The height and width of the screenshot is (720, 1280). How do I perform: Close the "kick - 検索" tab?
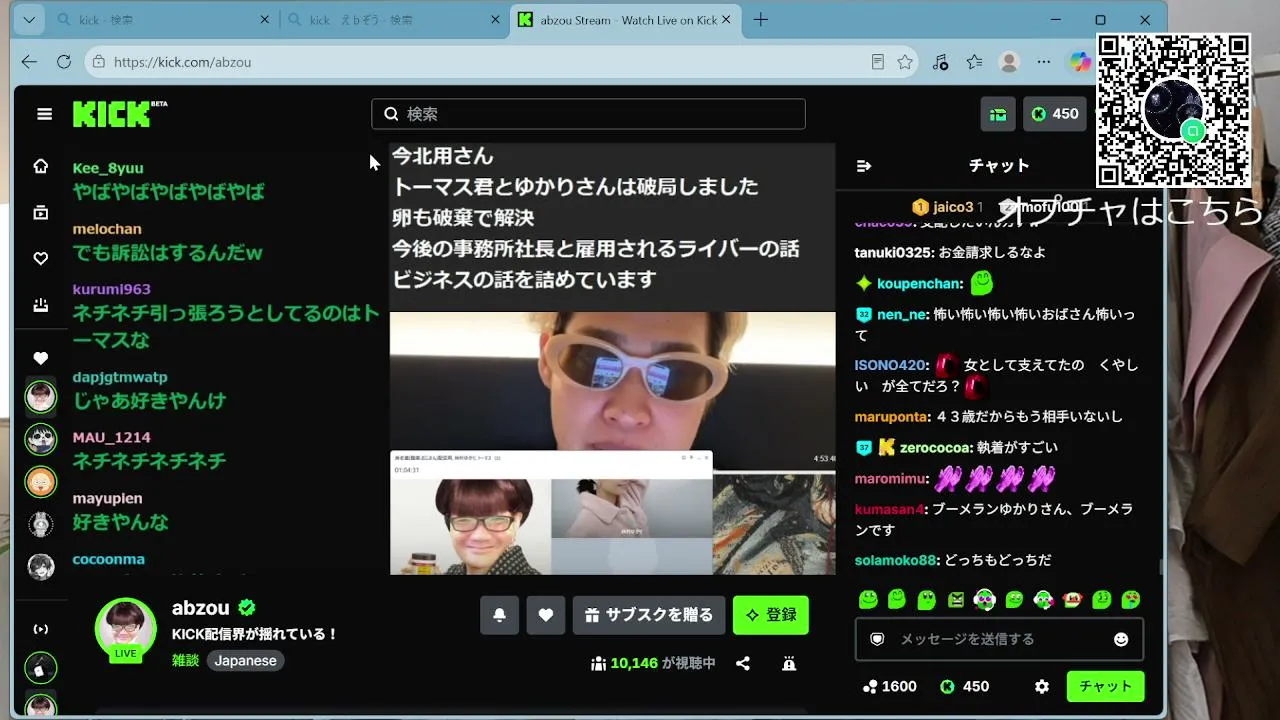pyautogui.click(x=265, y=20)
